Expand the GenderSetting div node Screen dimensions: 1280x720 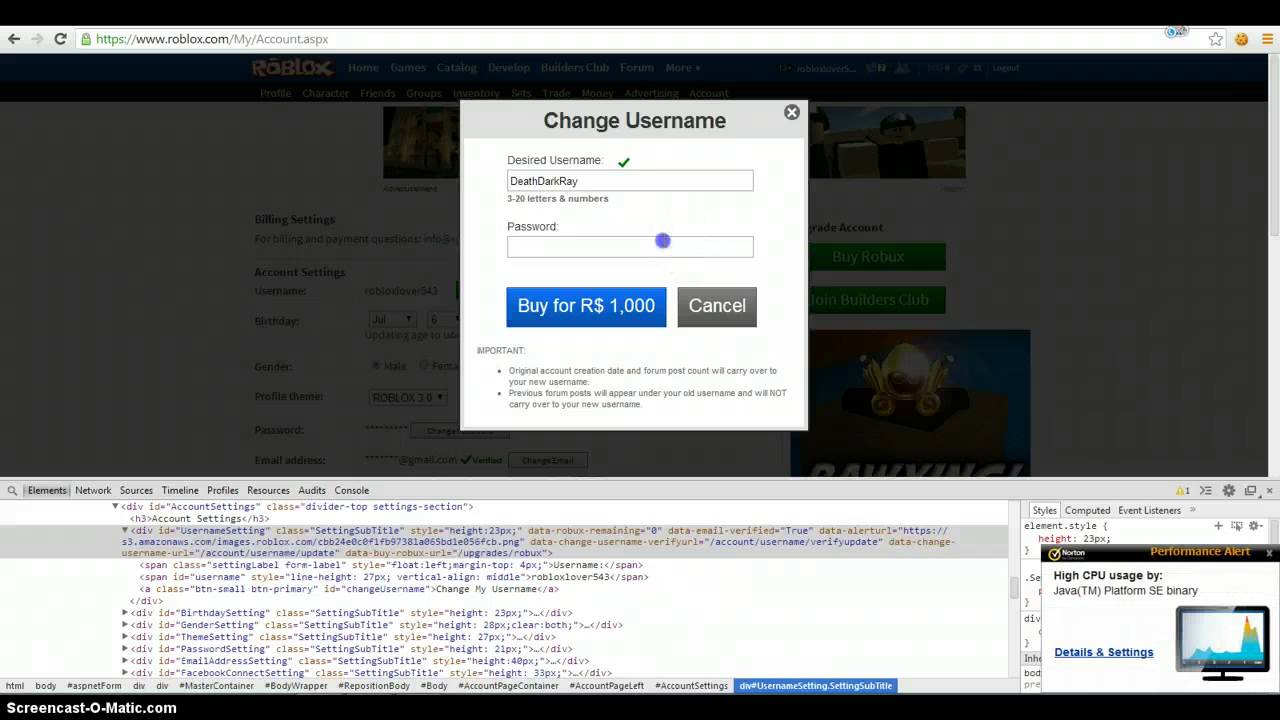coord(125,625)
